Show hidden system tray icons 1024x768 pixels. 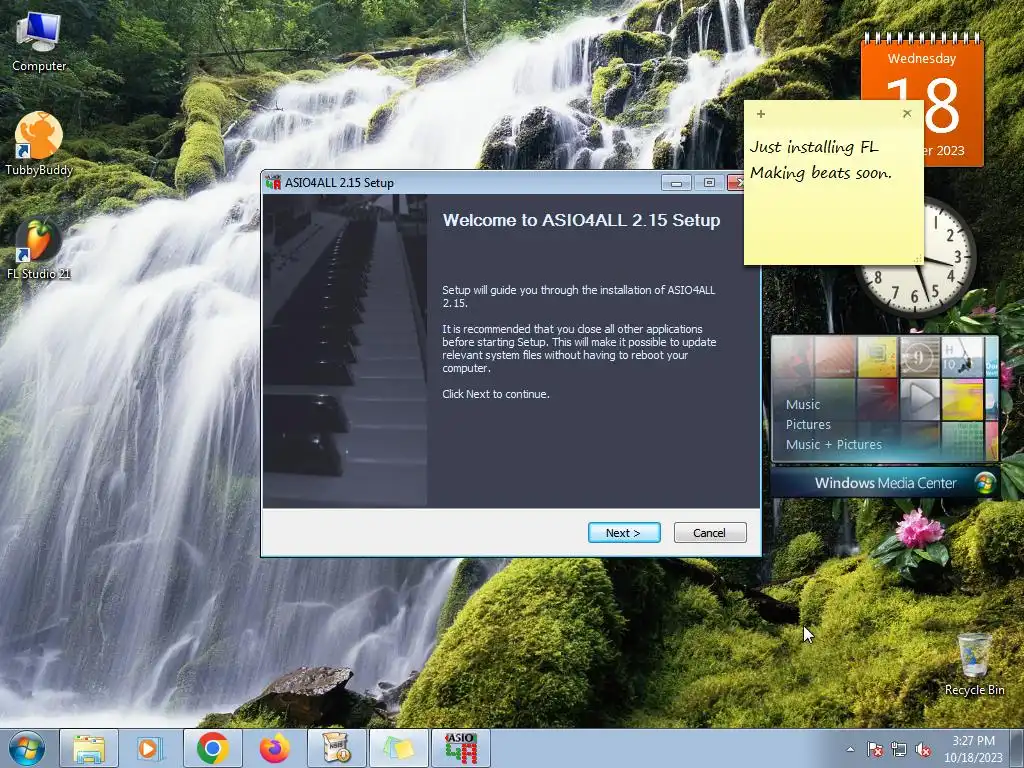[850, 749]
